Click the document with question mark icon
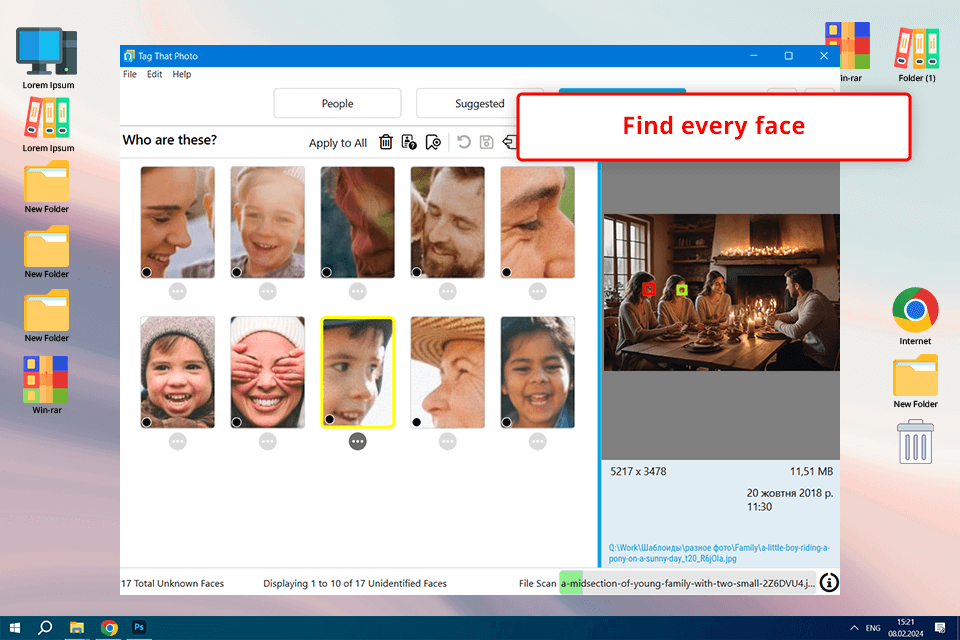Screen dimensions: 960x640 tap(409, 143)
